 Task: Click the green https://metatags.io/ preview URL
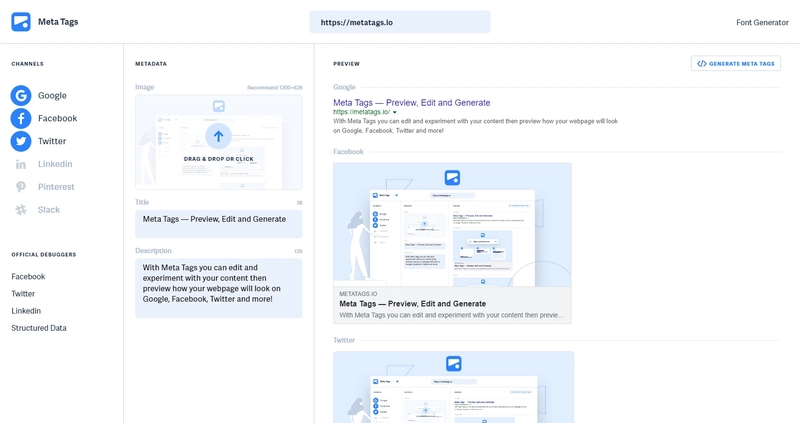tap(362, 112)
